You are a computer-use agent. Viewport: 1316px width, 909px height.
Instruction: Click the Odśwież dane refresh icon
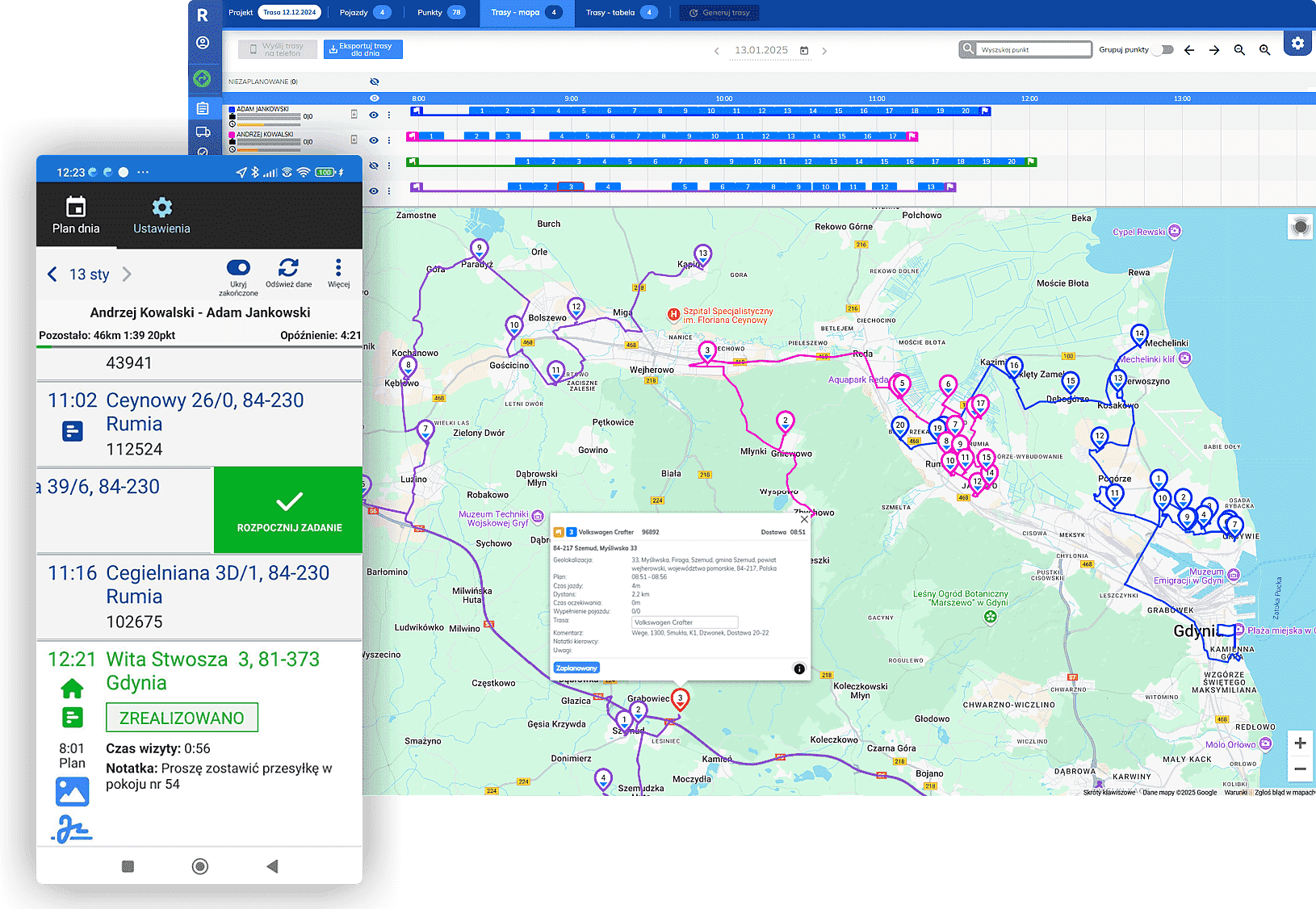click(288, 268)
